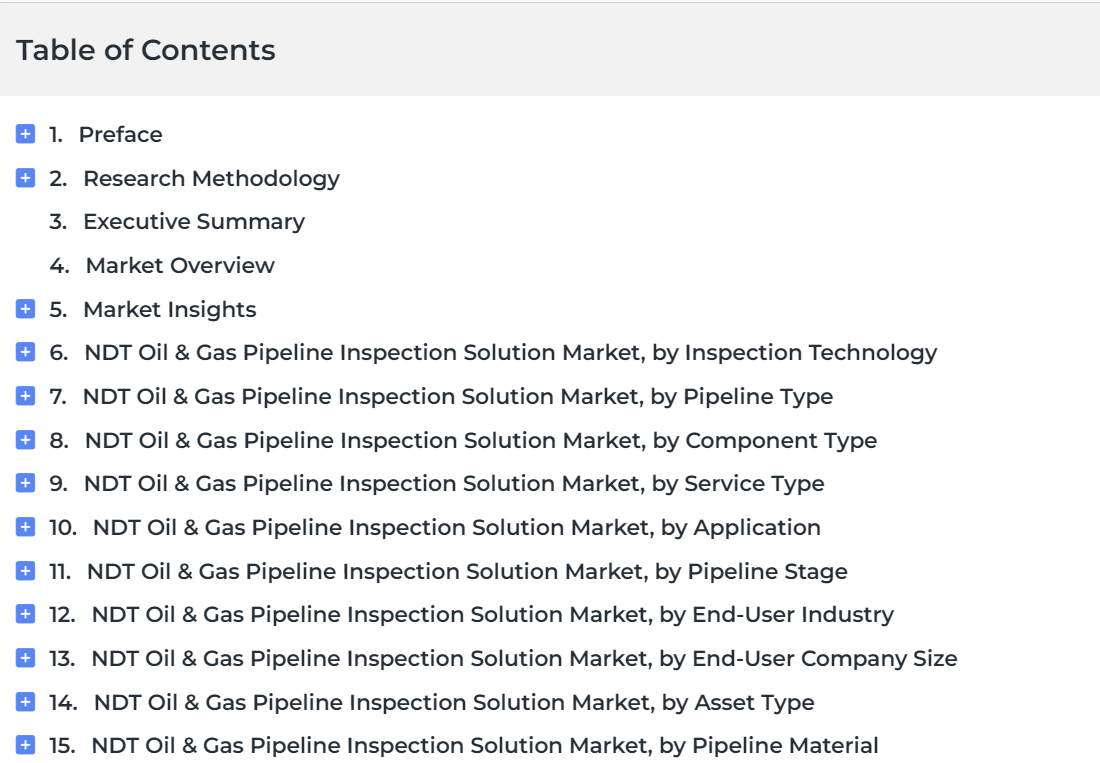This screenshot has width=1100, height=763.
Task: Select the Preface title text
Action: tap(121, 134)
